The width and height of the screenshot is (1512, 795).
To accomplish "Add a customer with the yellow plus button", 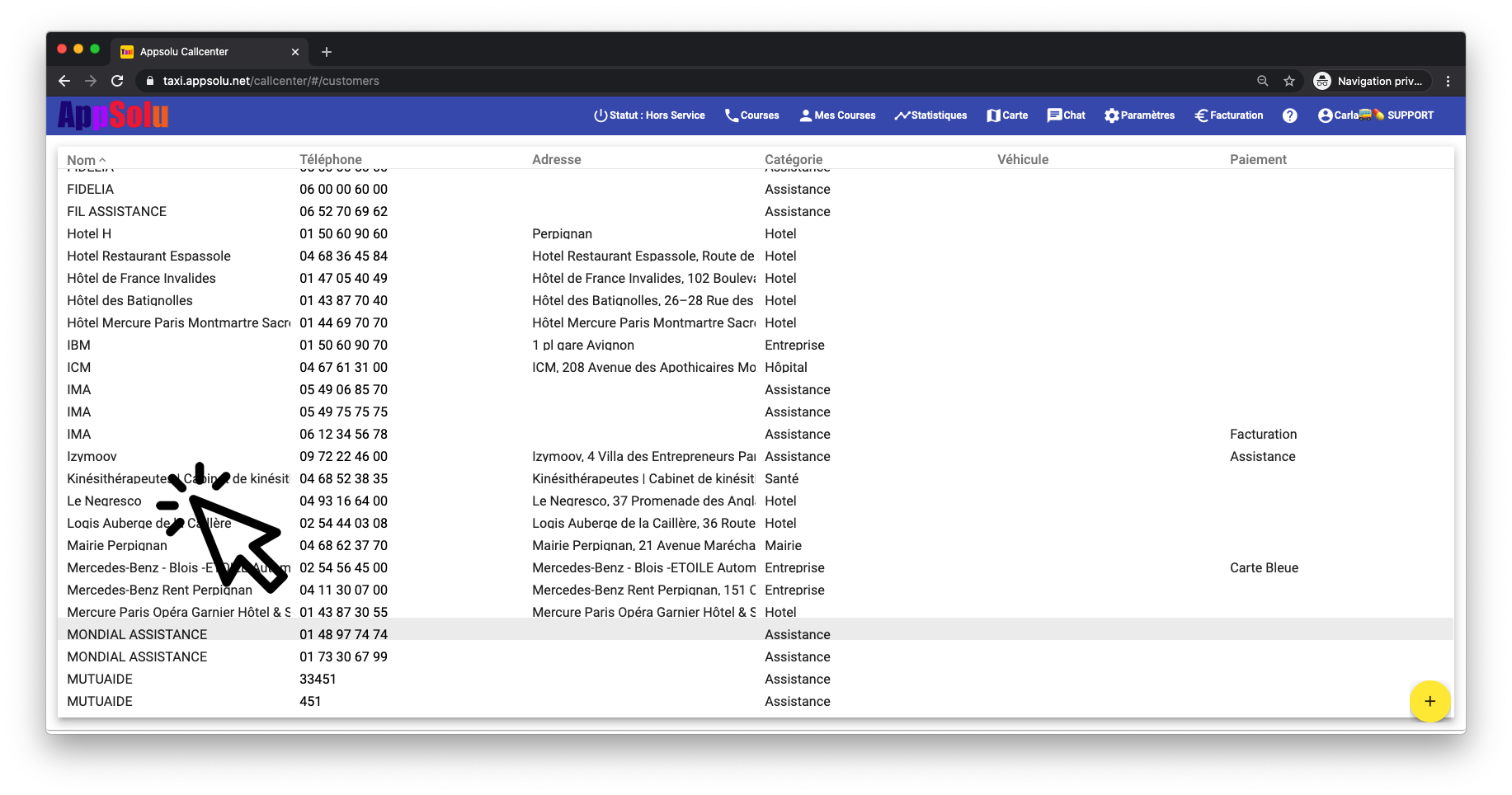I will 1430,701.
